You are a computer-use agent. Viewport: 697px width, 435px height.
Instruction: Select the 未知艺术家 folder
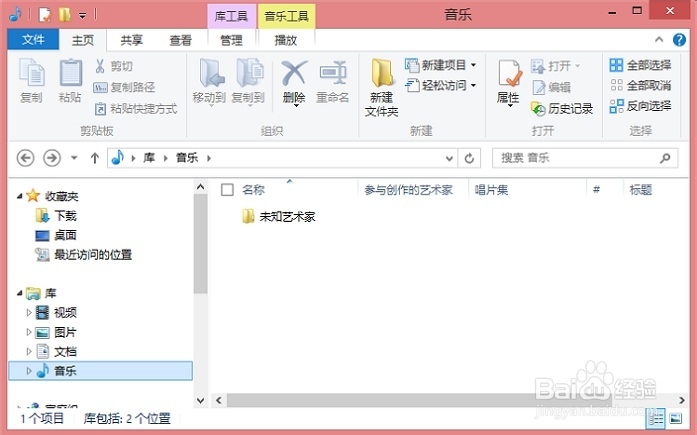click(279, 217)
